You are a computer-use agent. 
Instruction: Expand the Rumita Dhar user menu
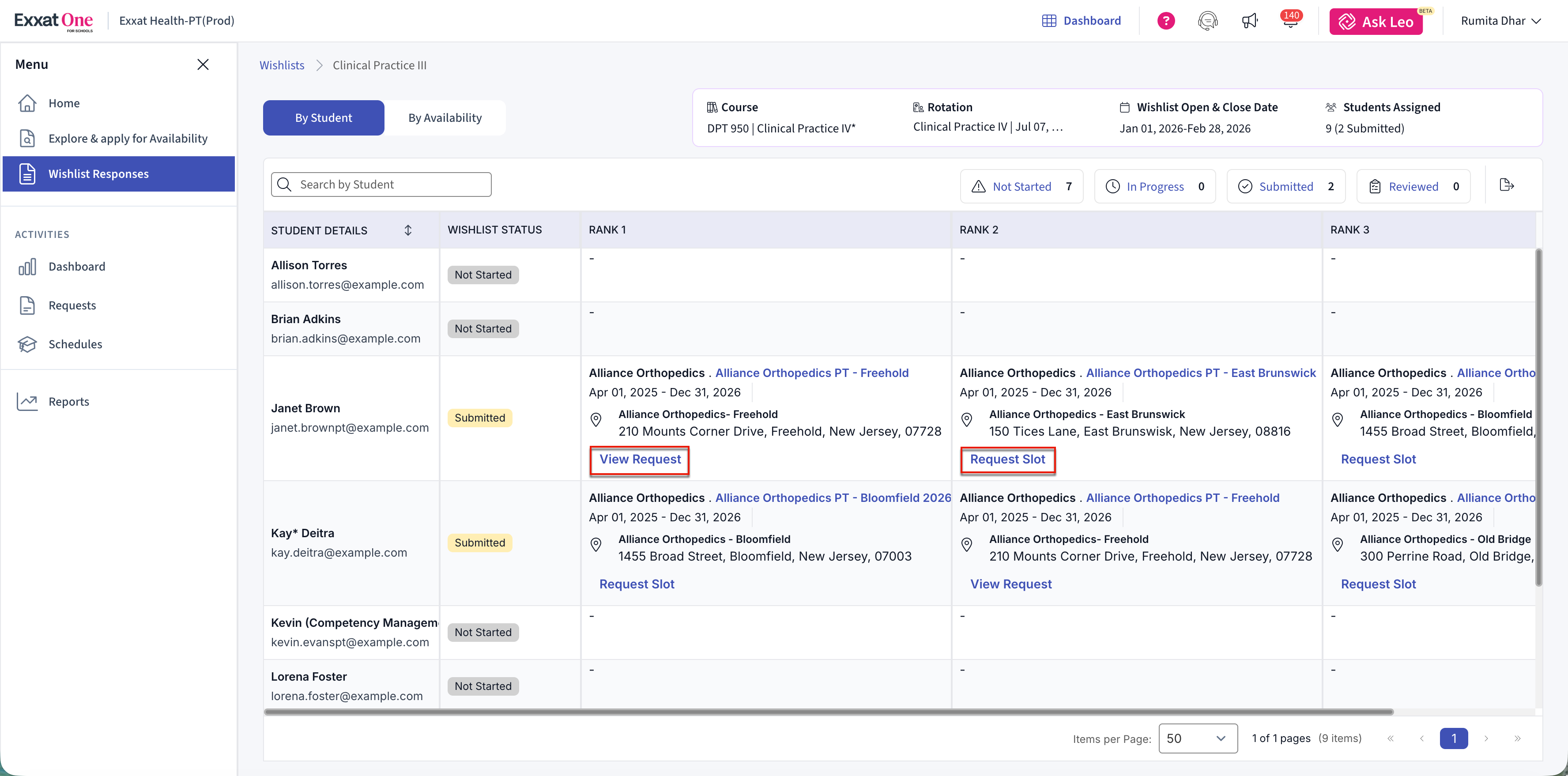1500,21
